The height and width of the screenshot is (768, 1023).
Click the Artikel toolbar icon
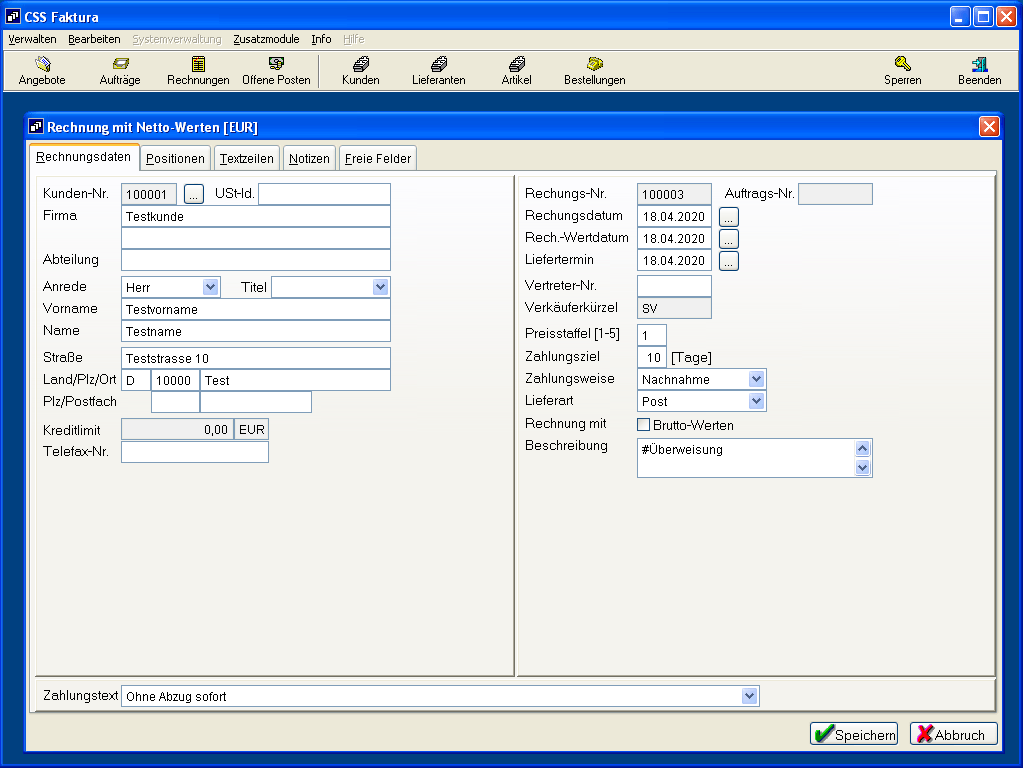tap(516, 71)
